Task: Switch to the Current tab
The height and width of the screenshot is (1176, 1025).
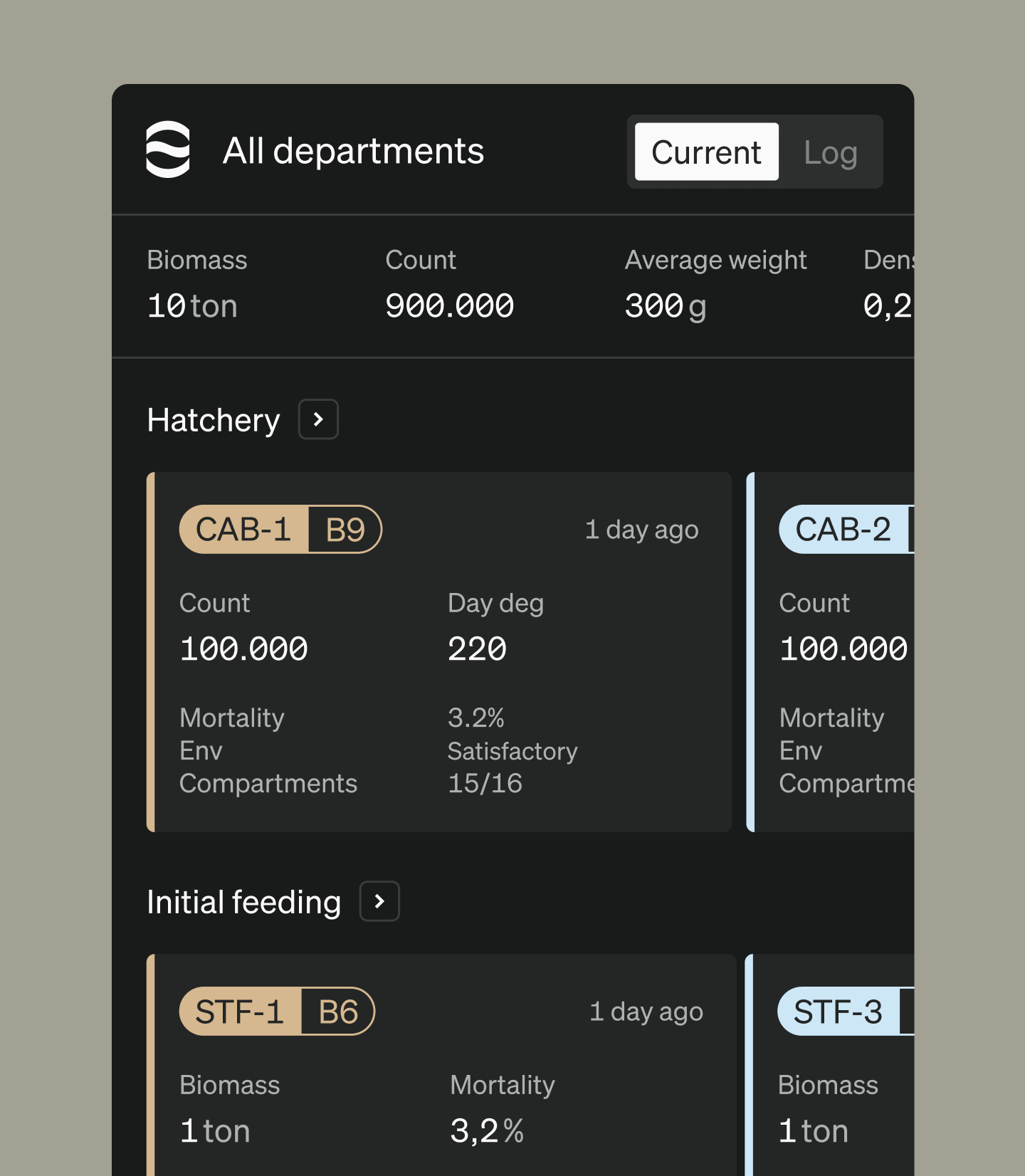Action: coord(706,152)
